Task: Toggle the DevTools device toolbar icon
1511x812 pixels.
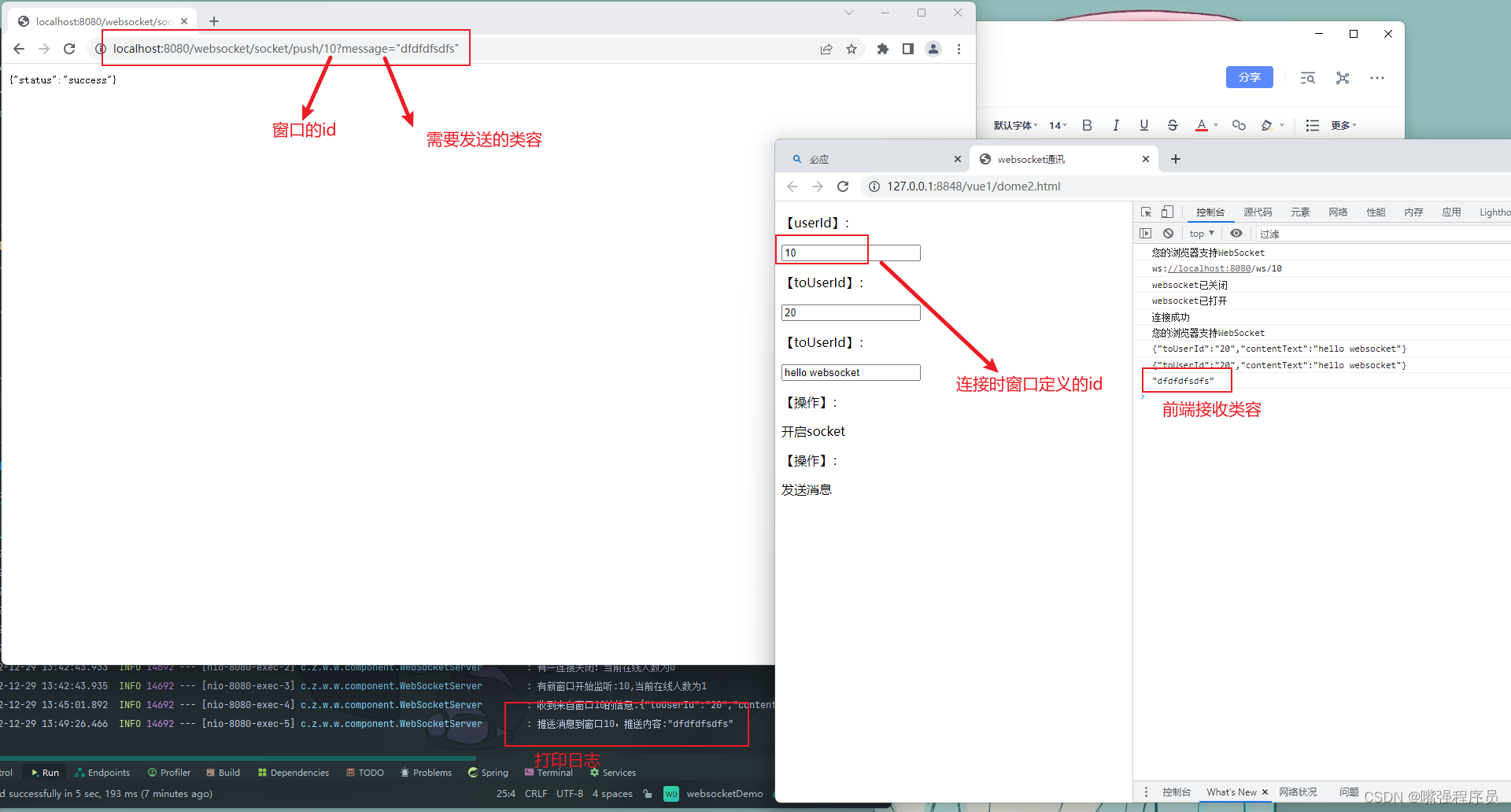Action: (x=1168, y=212)
